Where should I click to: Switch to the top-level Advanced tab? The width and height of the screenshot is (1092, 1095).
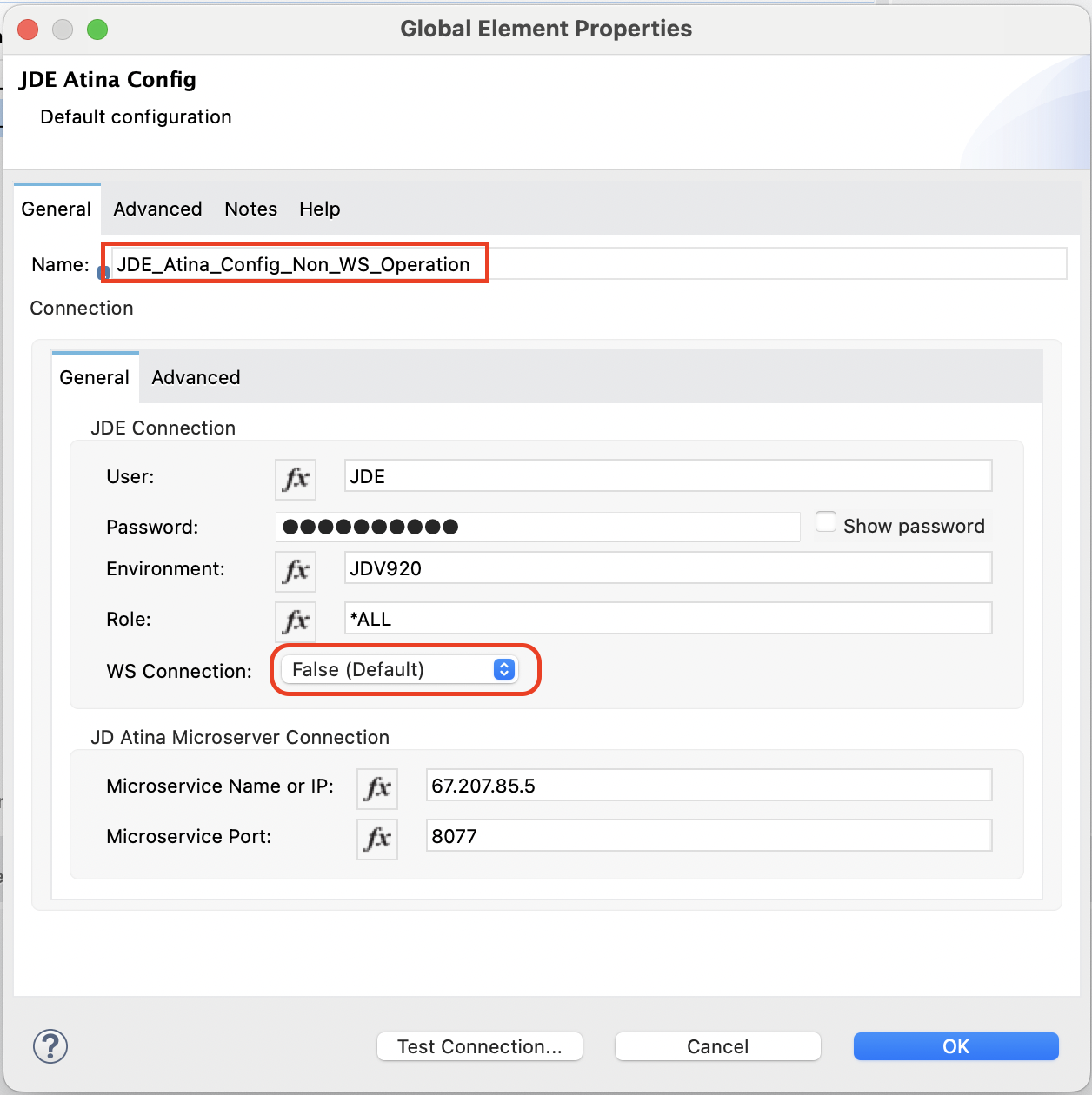point(157,209)
